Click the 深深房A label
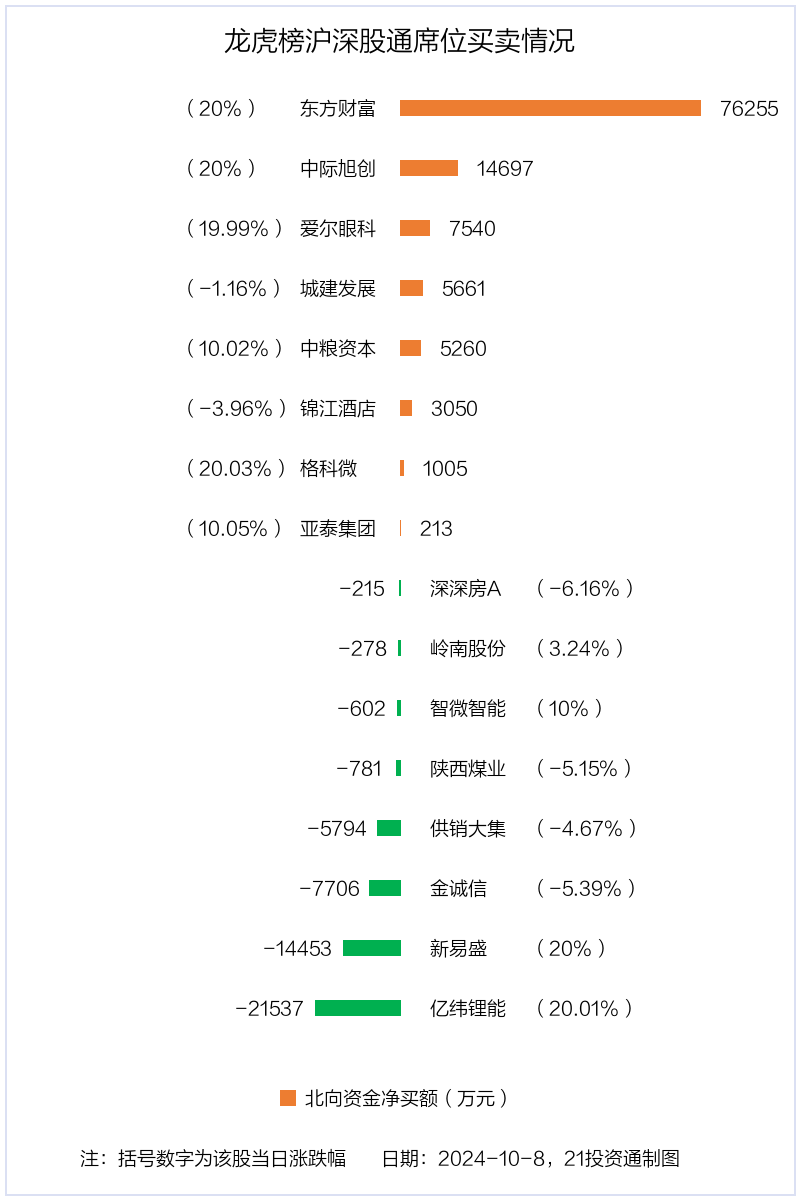Screen dimensions: 800x1200 pyautogui.click(x=465, y=588)
